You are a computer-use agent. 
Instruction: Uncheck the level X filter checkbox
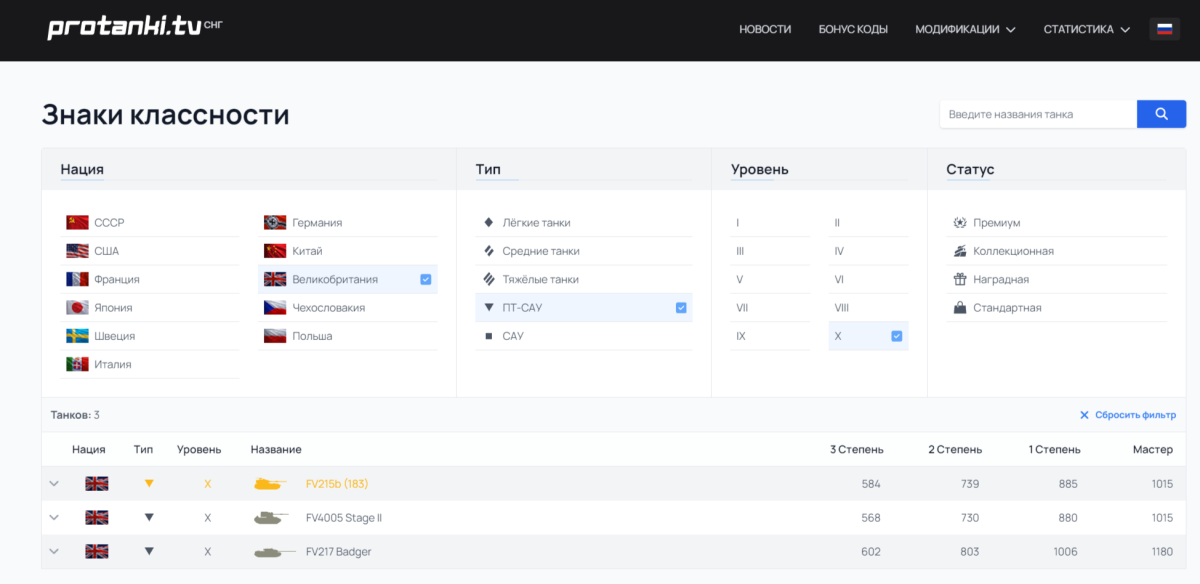pyautogui.click(x=897, y=336)
